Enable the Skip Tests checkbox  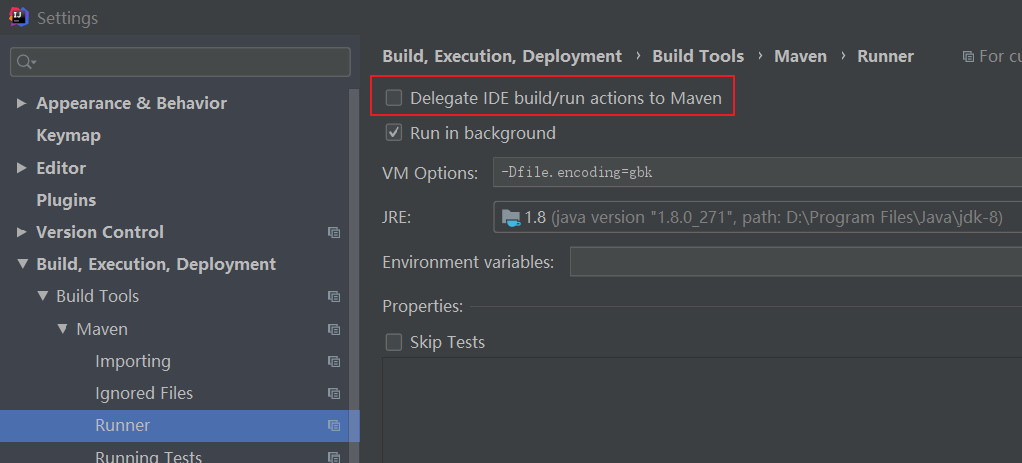394,342
